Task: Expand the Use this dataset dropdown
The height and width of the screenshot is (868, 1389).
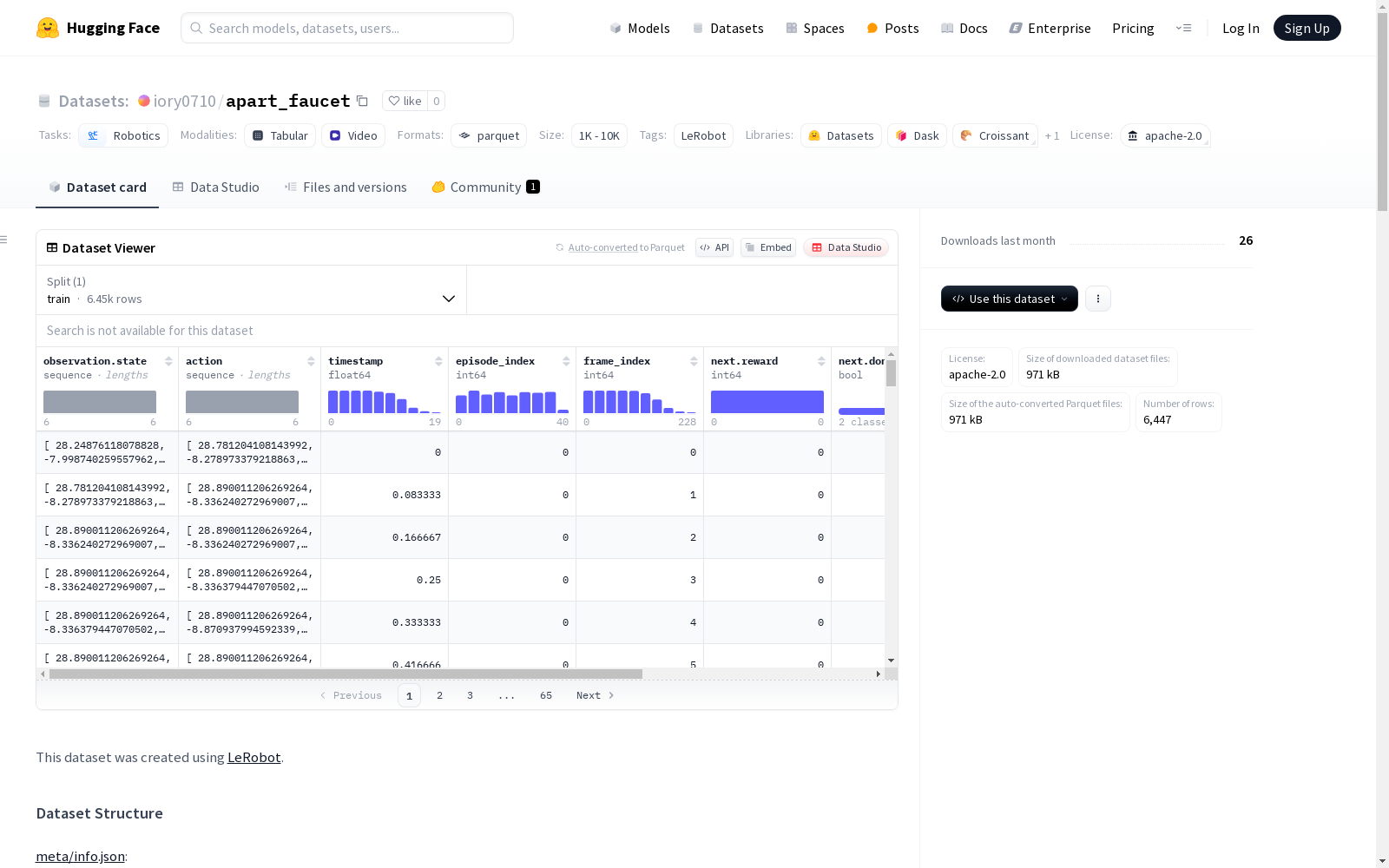Action: coord(1010,299)
